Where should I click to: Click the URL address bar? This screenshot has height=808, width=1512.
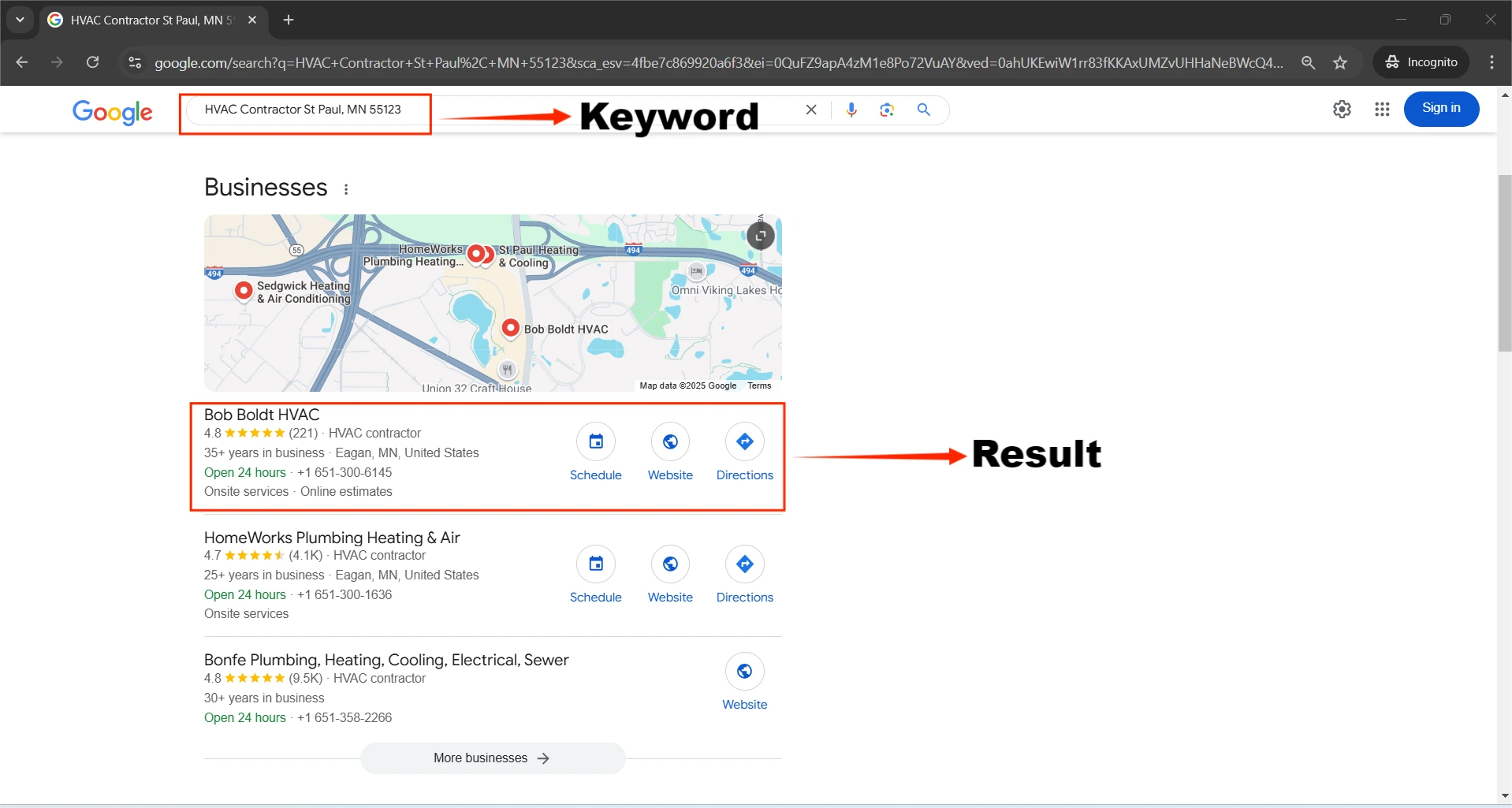[x=717, y=62]
